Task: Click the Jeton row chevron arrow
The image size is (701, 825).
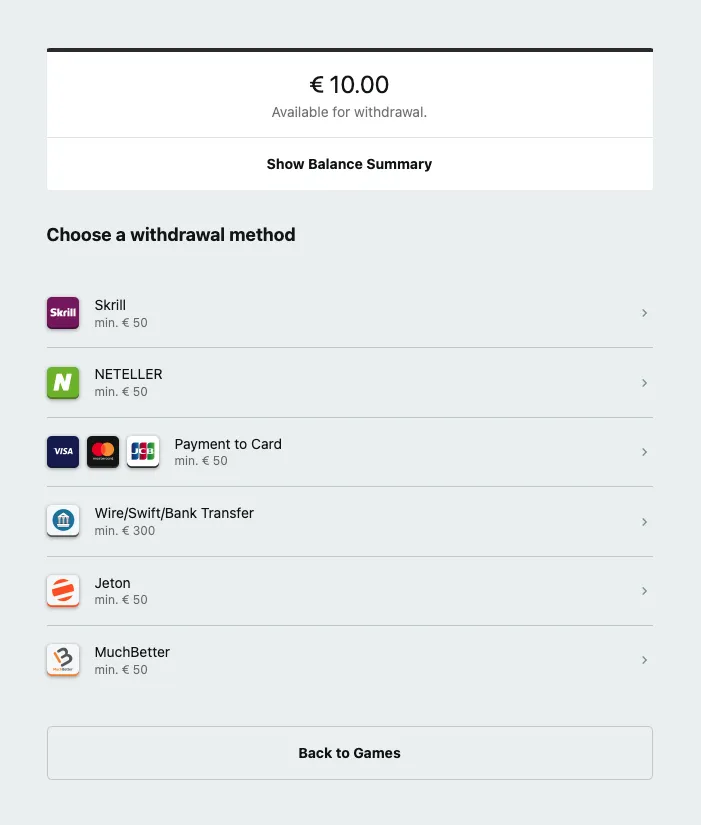Action: coord(644,591)
